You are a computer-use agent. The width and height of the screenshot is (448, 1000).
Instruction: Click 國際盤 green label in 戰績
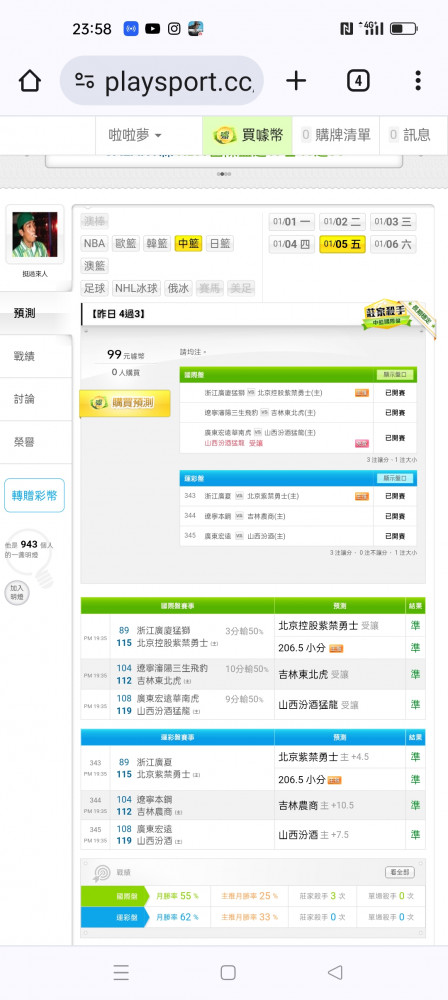coord(114,896)
